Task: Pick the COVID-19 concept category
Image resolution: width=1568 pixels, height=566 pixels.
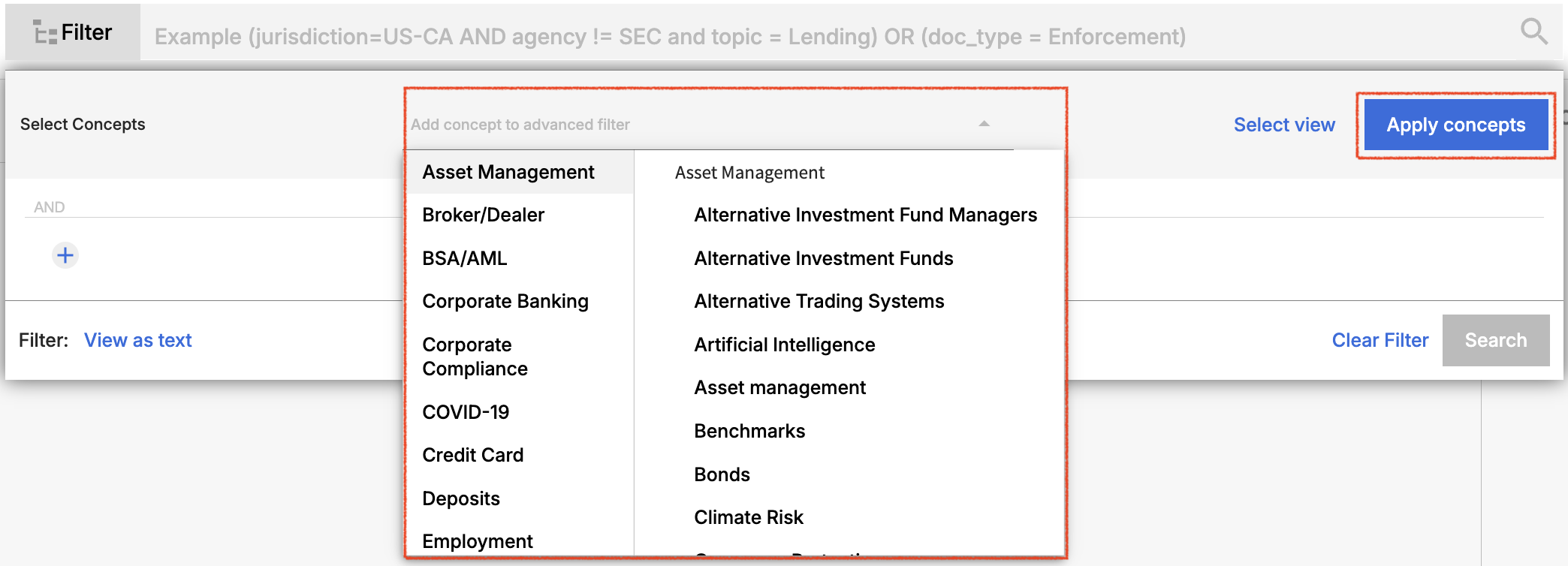Action: click(466, 412)
